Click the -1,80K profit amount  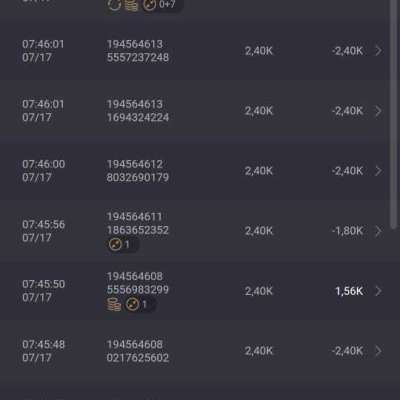coord(347,231)
